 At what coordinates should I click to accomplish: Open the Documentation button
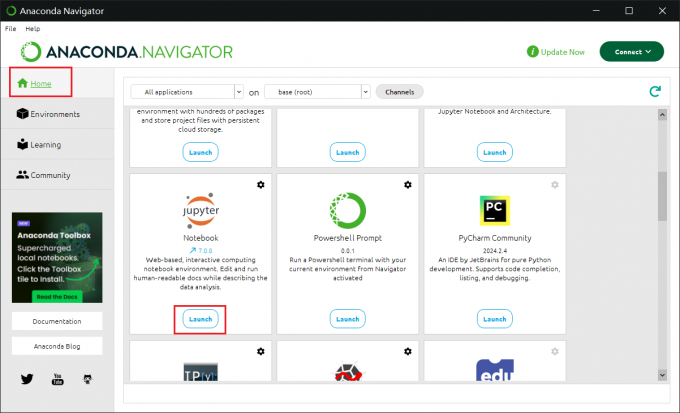tap(57, 321)
